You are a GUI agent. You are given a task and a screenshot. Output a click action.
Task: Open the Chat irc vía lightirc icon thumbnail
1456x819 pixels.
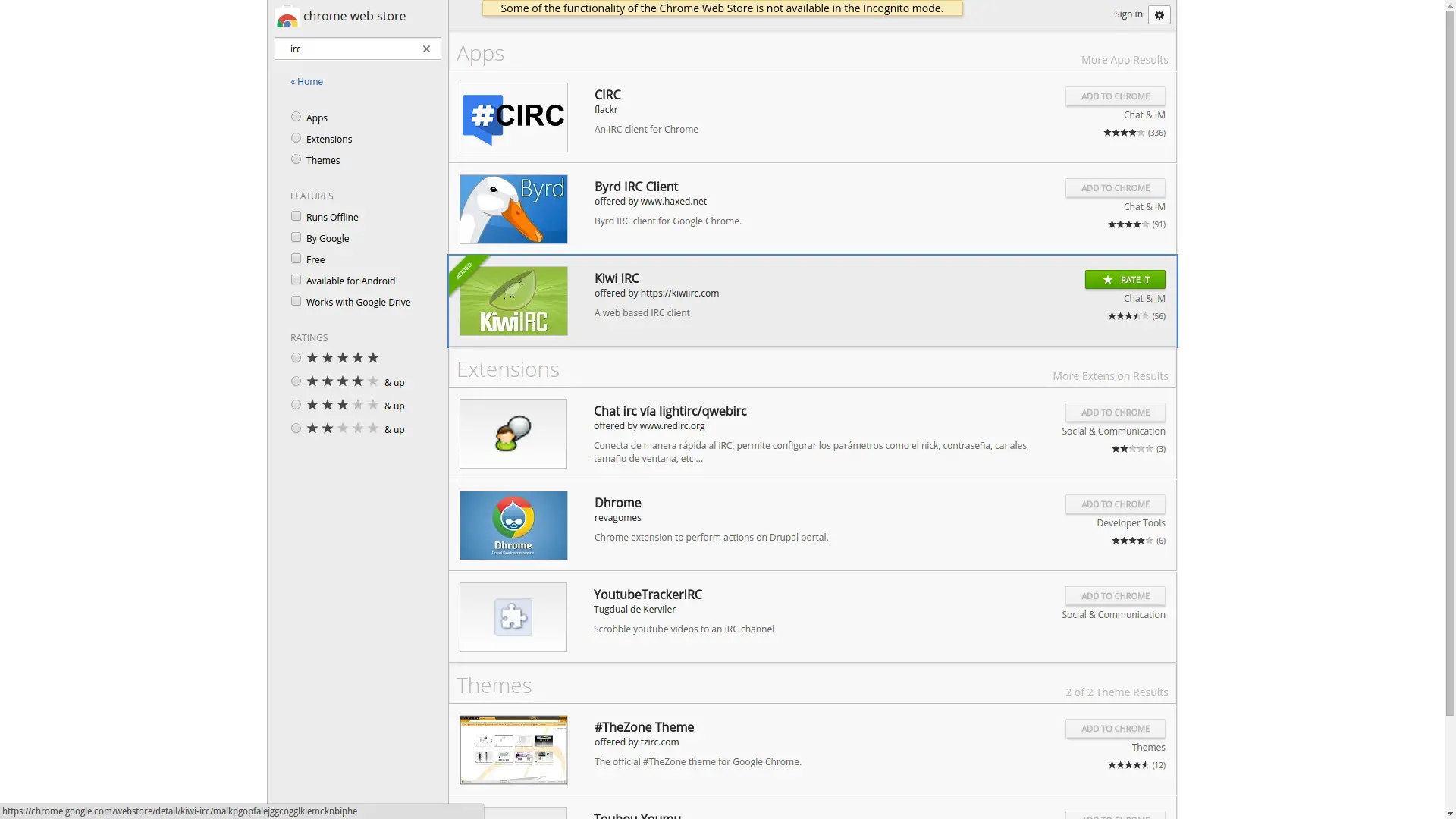513,434
